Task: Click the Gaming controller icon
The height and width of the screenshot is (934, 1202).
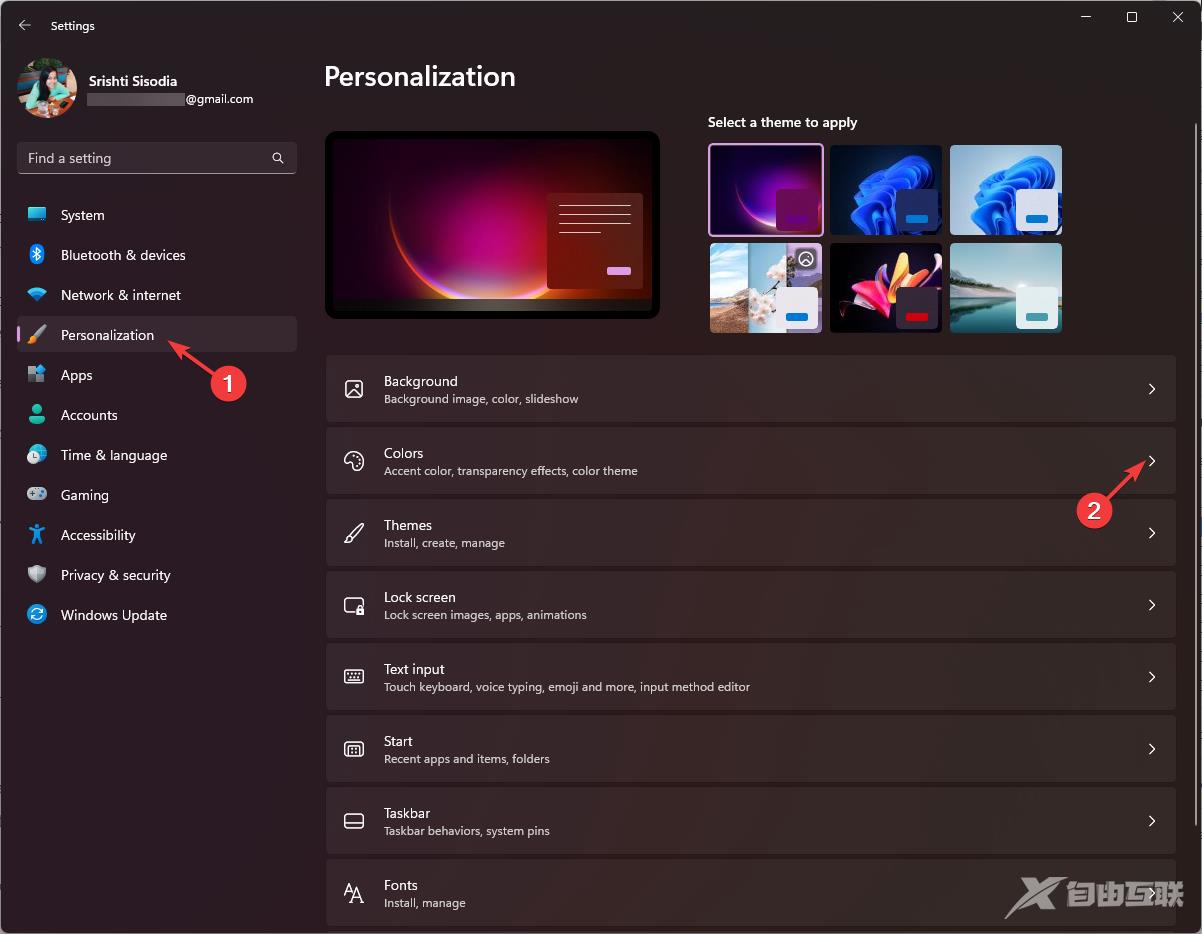Action: 37,495
